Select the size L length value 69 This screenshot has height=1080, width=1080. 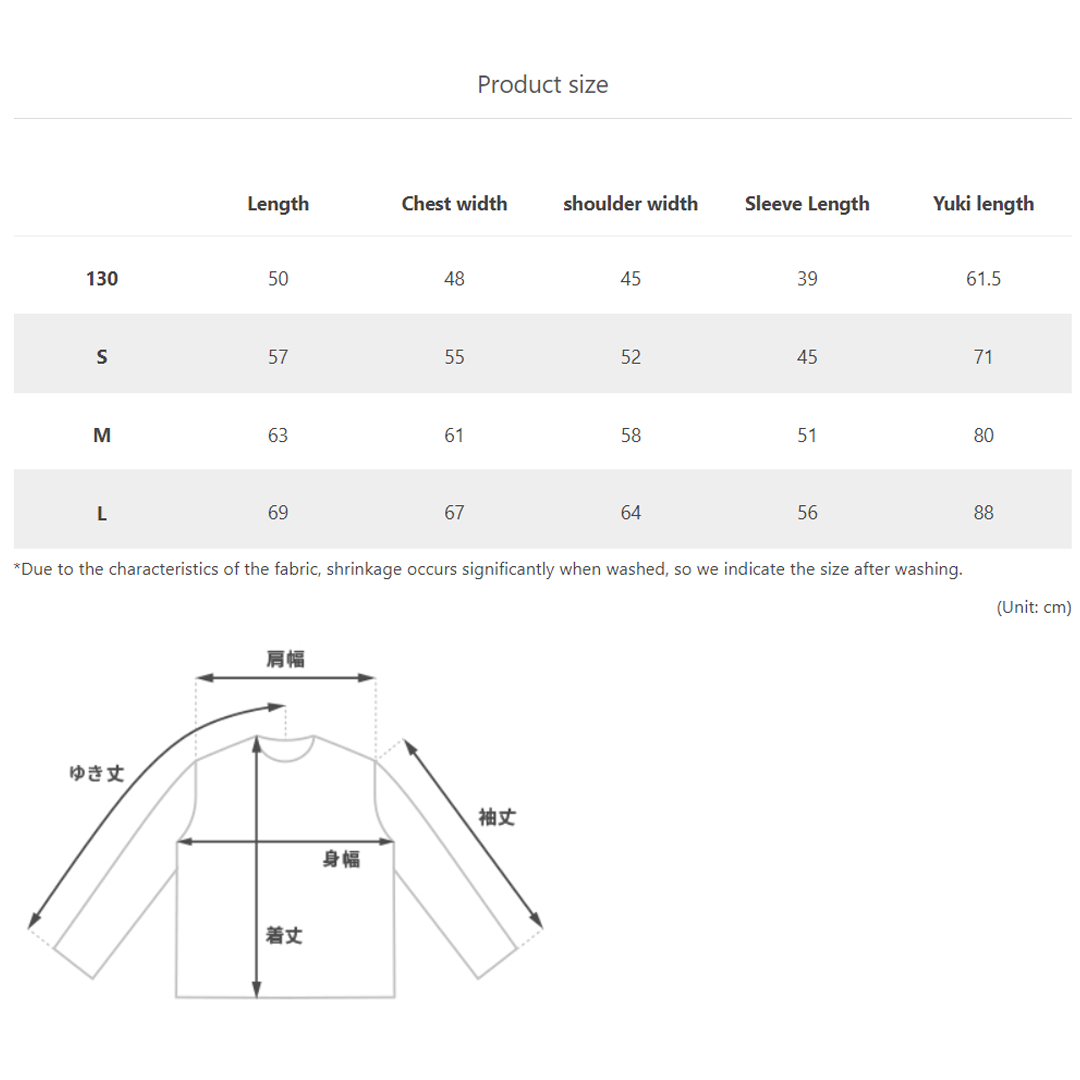click(x=278, y=513)
